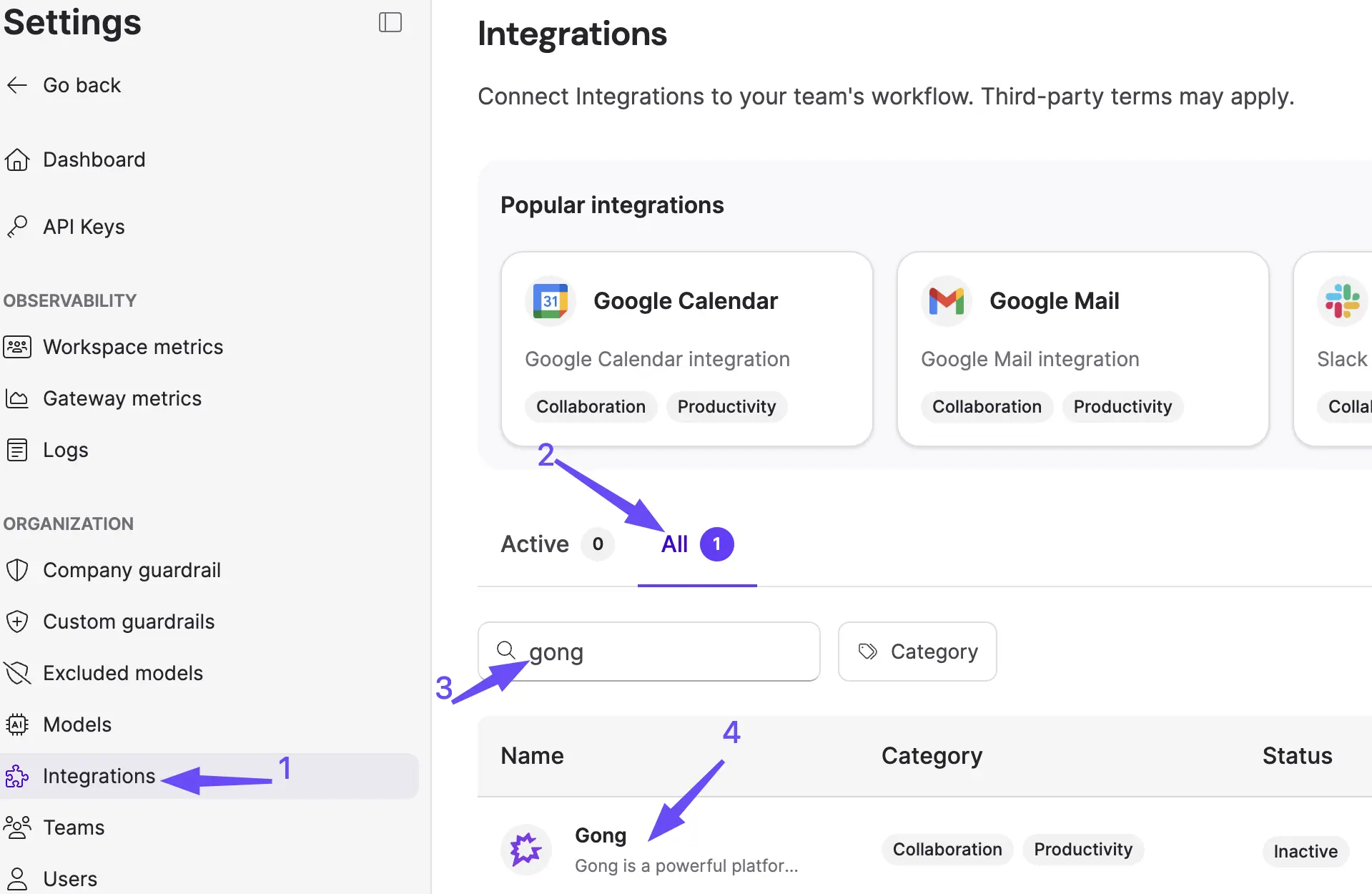Open Excluded models settings
Image resolution: width=1372 pixels, height=894 pixels.
pos(123,673)
